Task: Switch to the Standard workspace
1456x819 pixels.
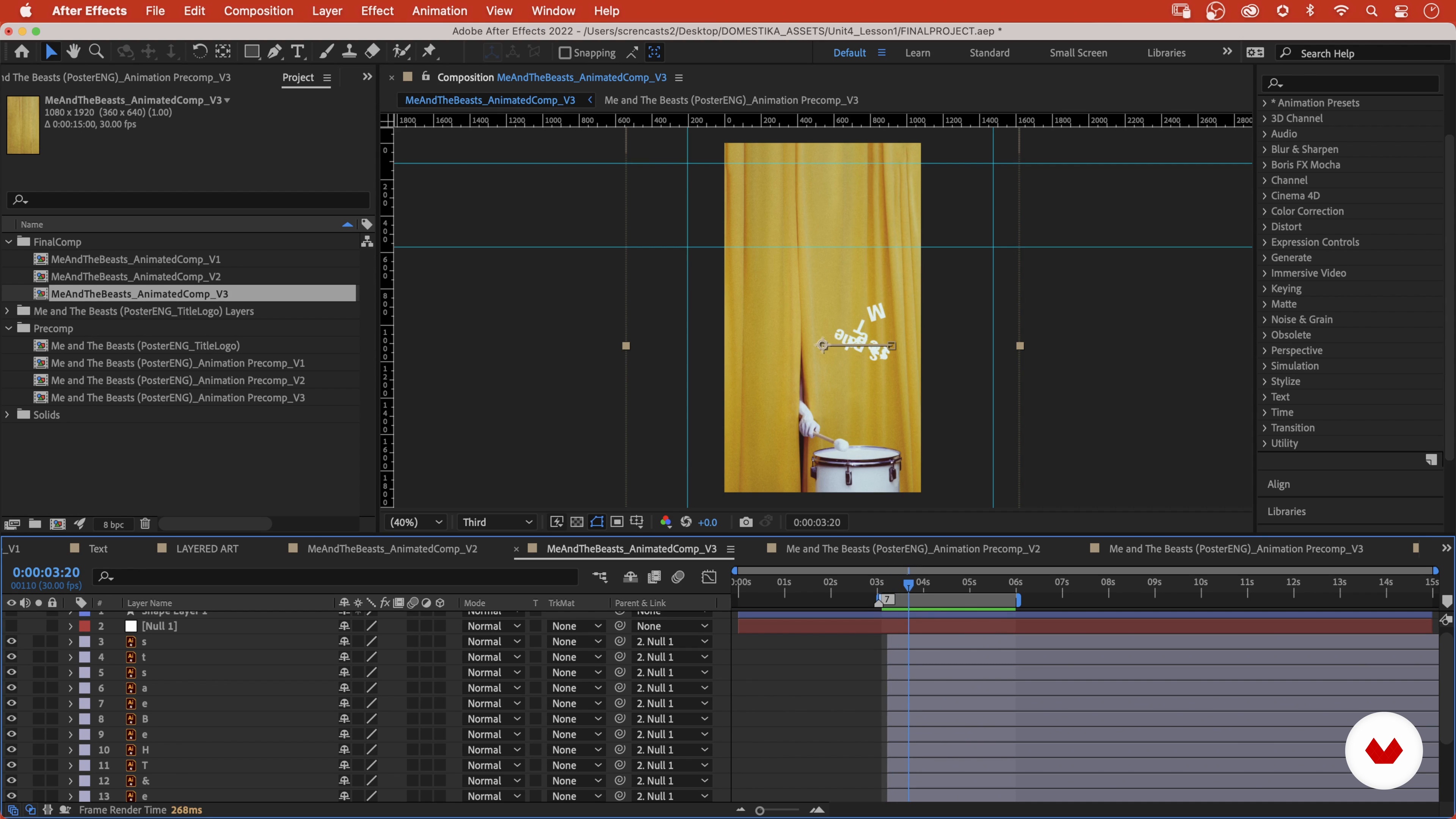Action: pyautogui.click(x=989, y=53)
